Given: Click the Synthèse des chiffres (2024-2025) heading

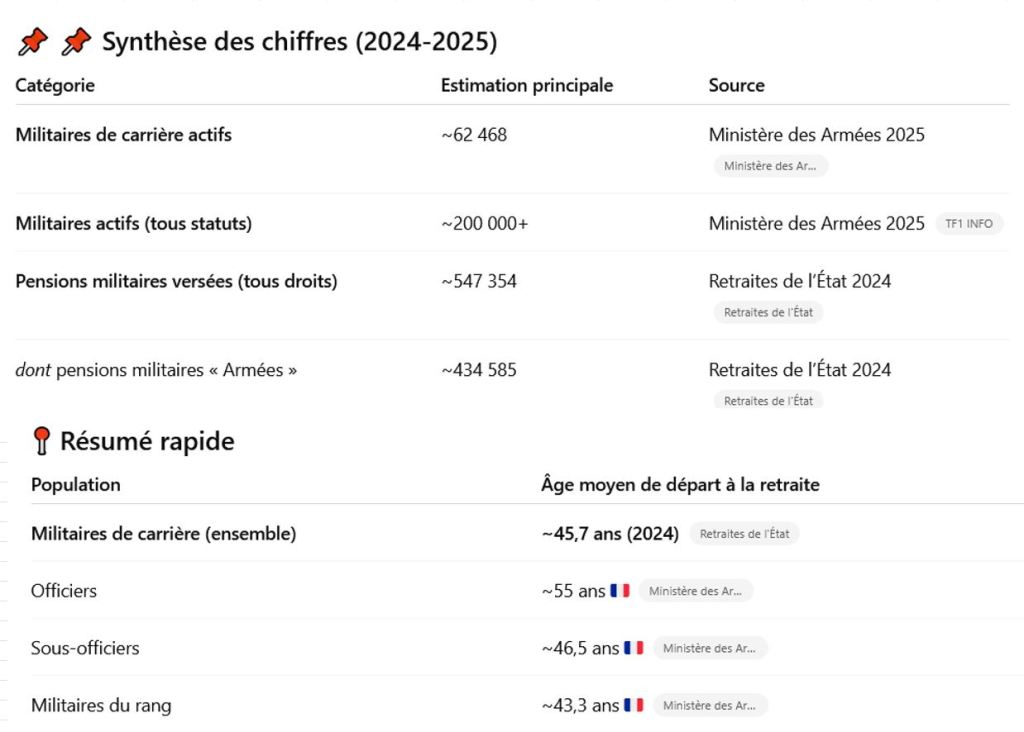Looking at the screenshot, I should (299, 42).
